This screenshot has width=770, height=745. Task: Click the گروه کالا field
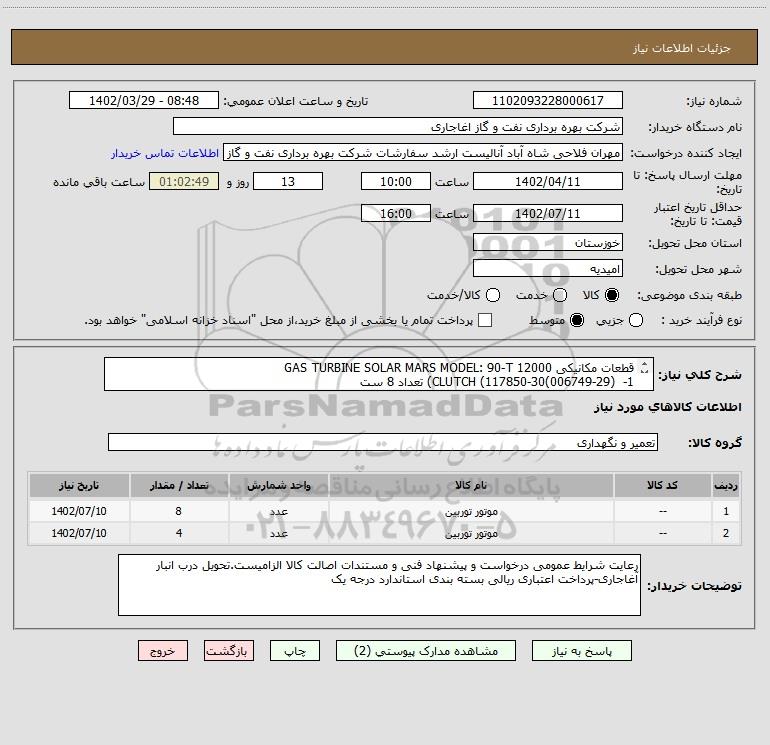[383, 442]
